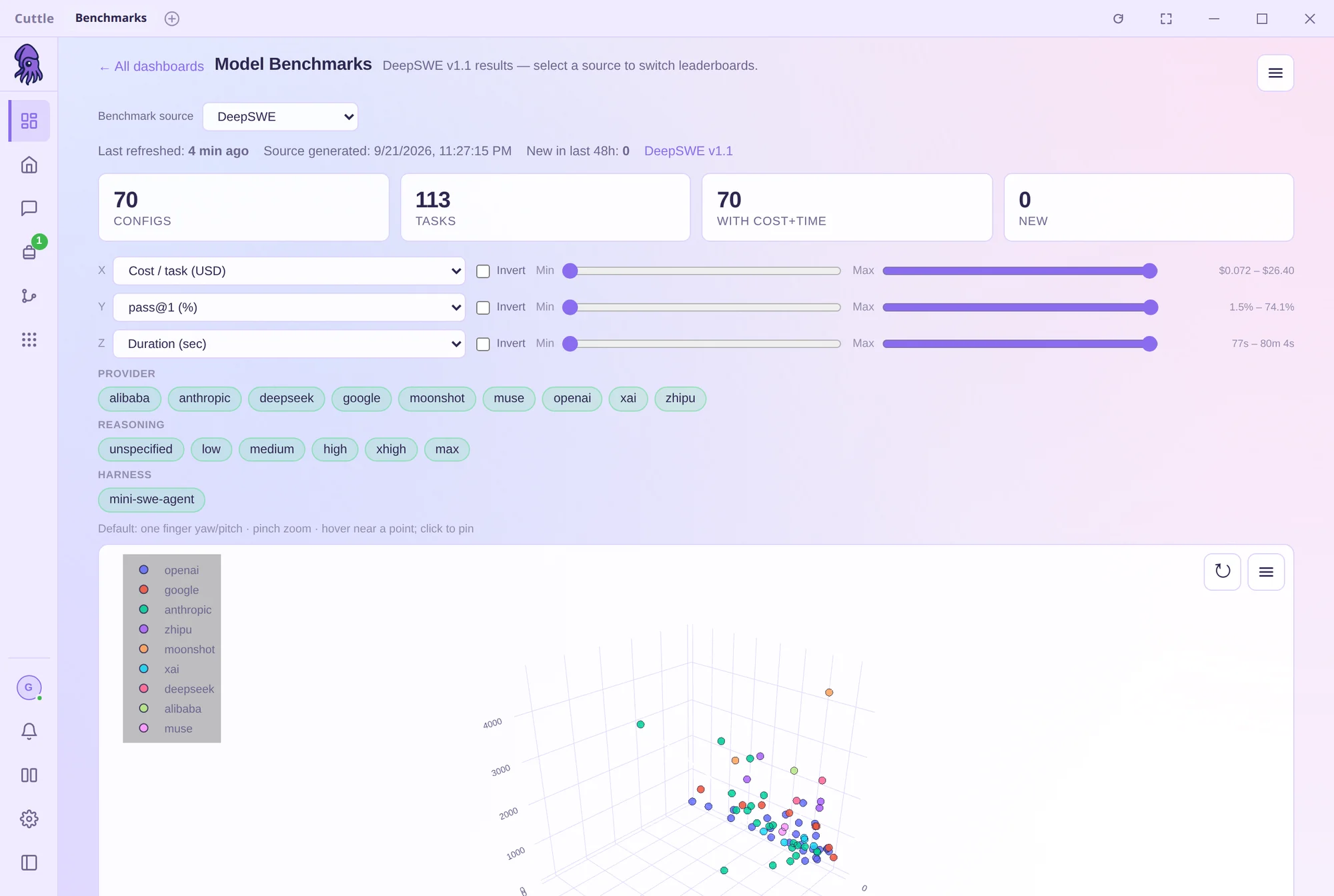Screen dimensions: 1334x896
Task: Open the Y axis pass@1 dropdown
Action: point(289,307)
